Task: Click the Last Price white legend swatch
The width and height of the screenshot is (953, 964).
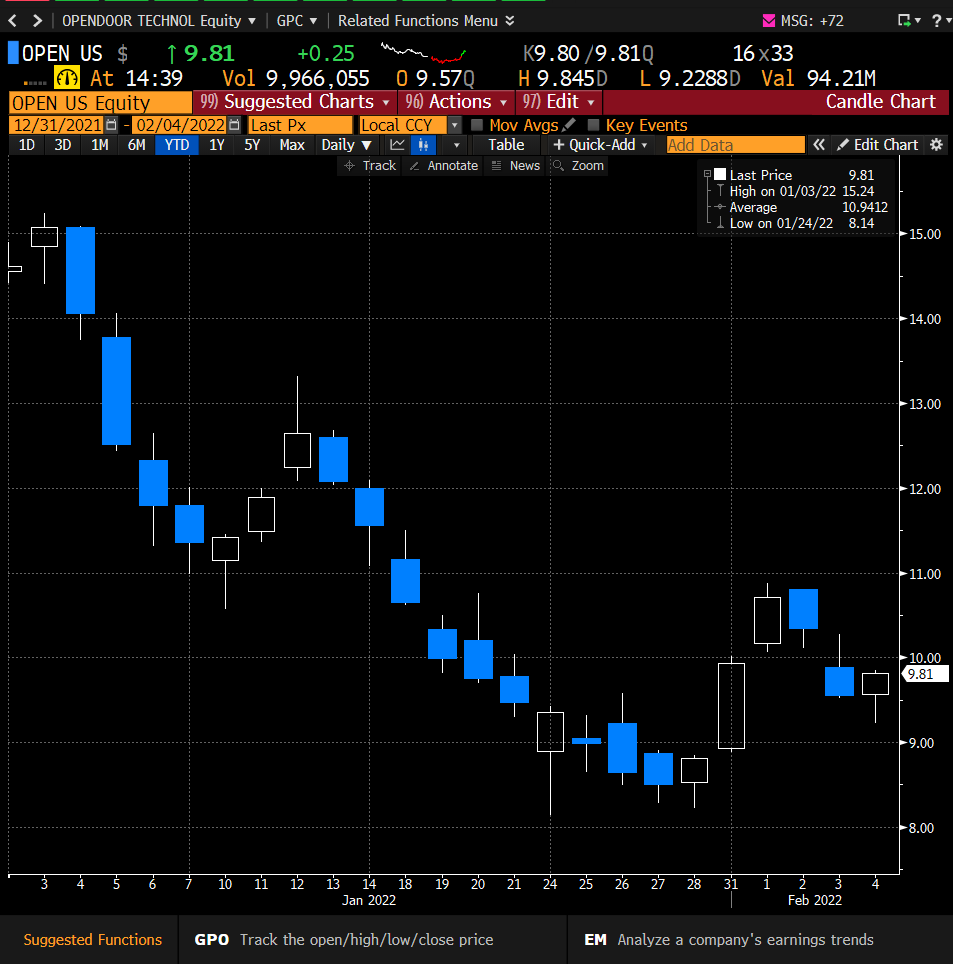Action: [x=720, y=175]
